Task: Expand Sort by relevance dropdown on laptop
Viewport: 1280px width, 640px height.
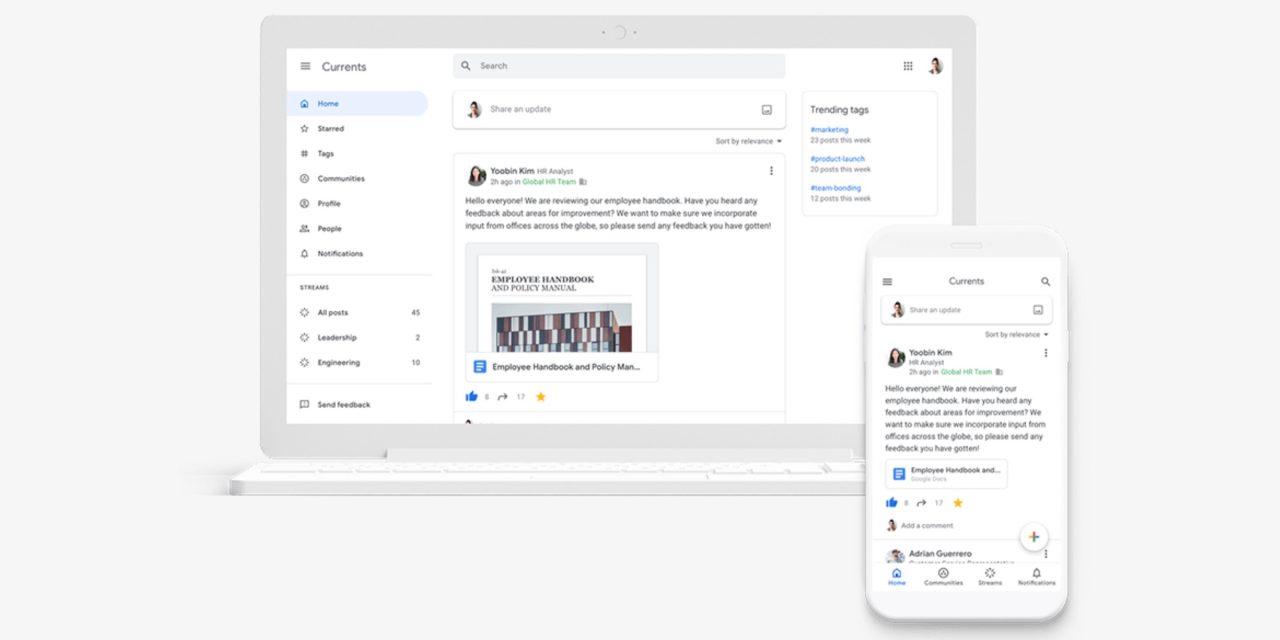Action: pos(749,142)
